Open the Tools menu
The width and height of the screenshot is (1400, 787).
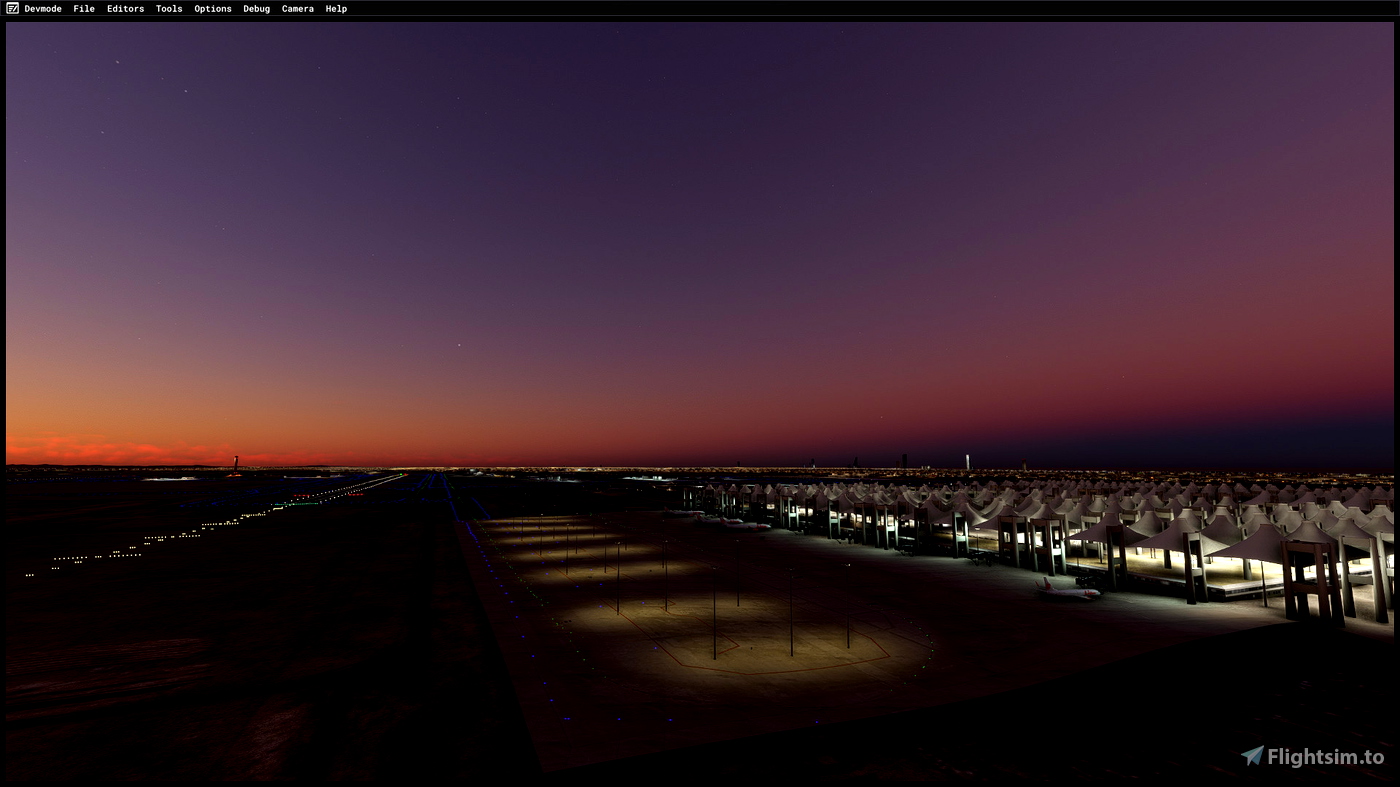[x=169, y=8]
